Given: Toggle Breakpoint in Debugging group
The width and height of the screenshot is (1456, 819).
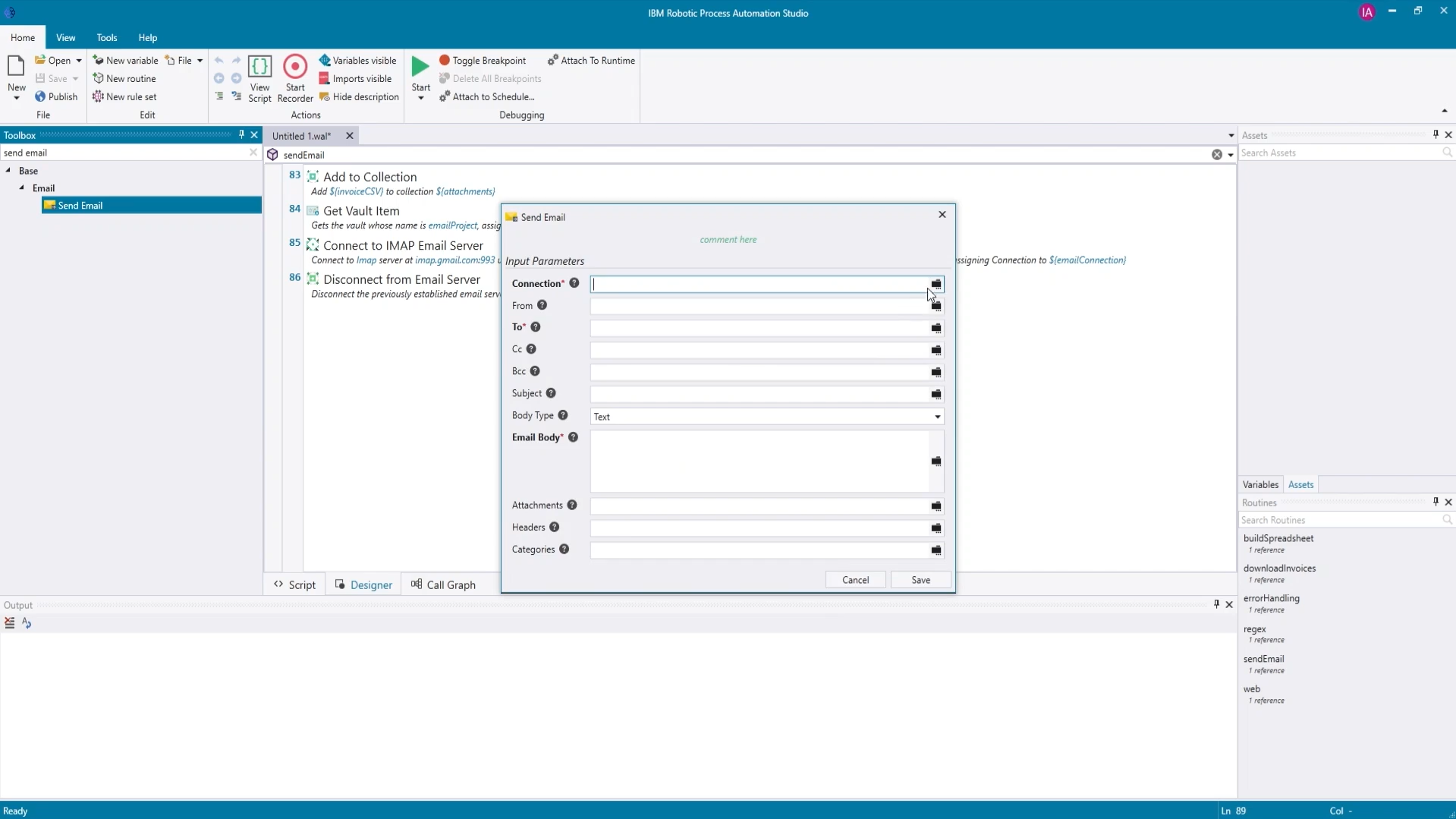Looking at the screenshot, I should point(483,61).
